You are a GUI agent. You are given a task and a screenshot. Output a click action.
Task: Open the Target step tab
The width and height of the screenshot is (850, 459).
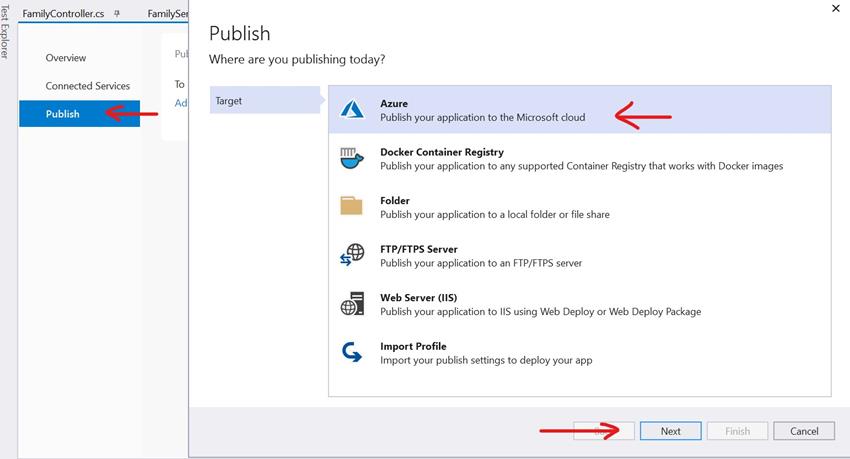coord(265,100)
